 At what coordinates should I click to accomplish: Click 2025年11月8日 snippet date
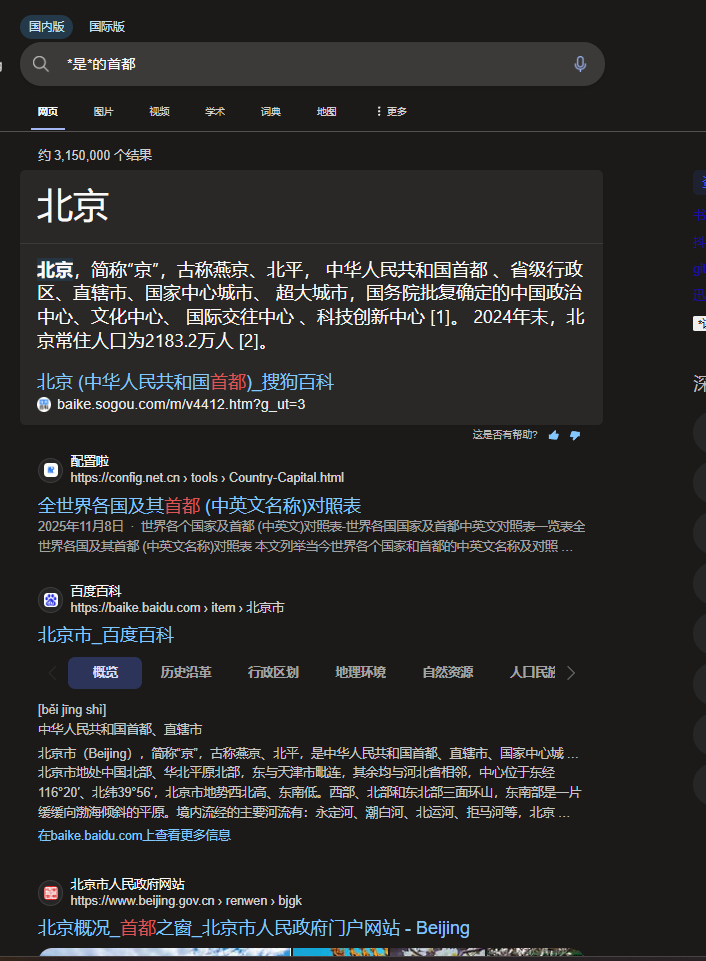pos(80,526)
